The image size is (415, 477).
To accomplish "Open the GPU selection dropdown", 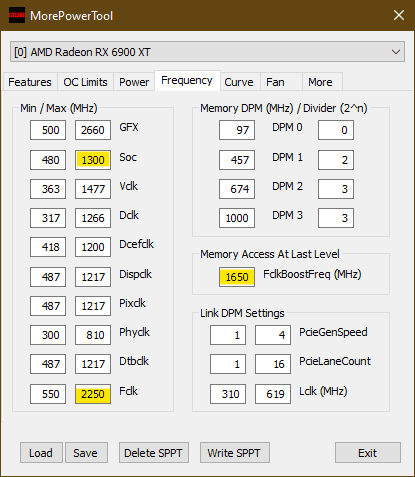I will (207, 52).
